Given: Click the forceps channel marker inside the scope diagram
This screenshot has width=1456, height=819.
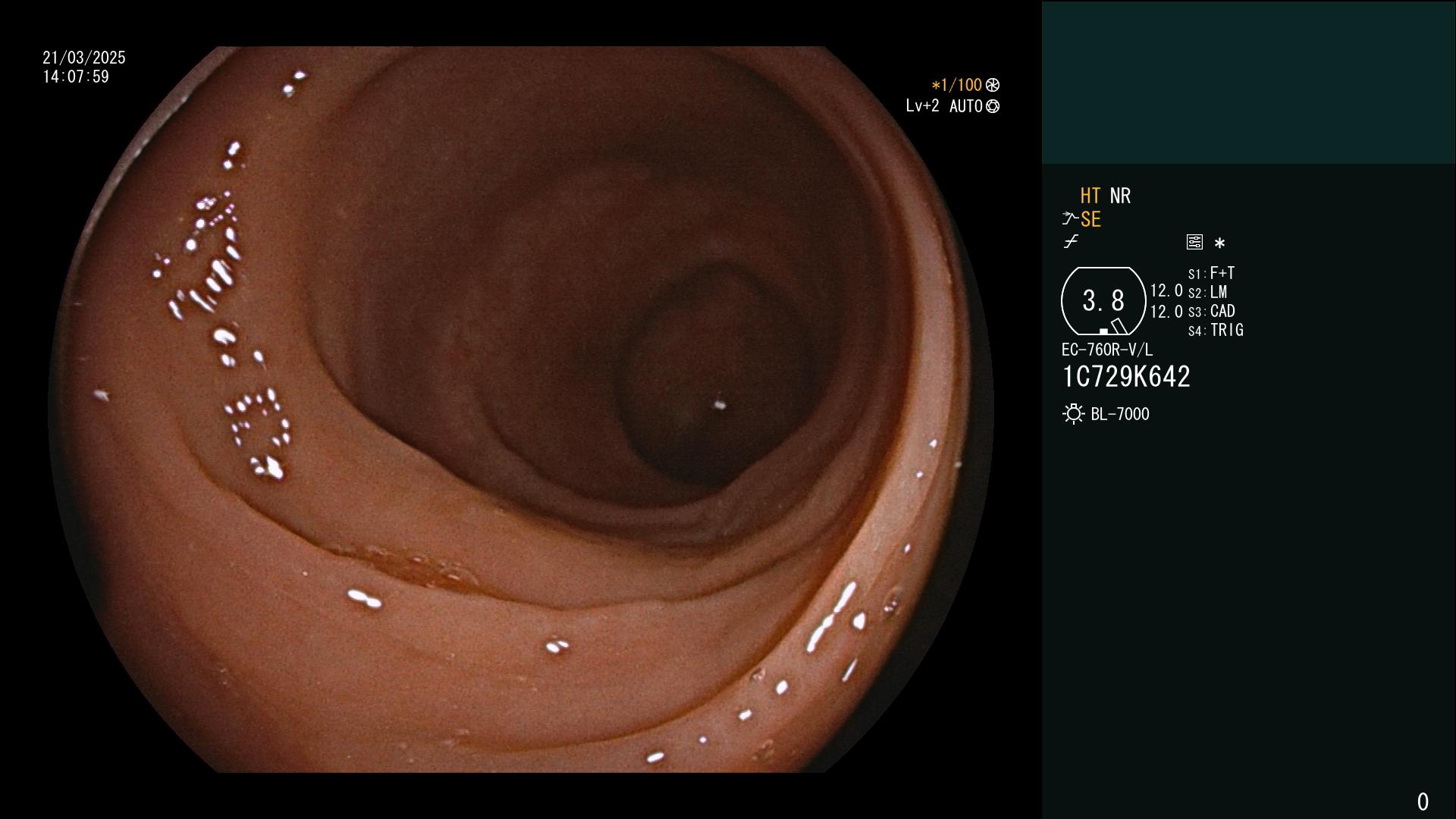Looking at the screenshot, I should pyautogui.click(x=1119, y=326).
